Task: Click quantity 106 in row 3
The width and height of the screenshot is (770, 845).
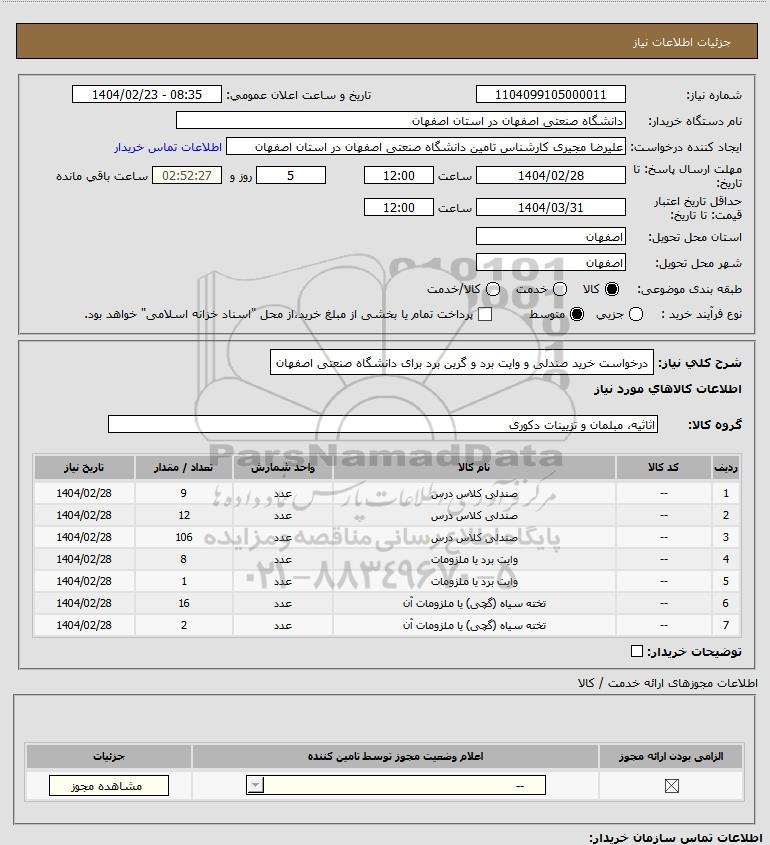Action: tap(184, 537)
